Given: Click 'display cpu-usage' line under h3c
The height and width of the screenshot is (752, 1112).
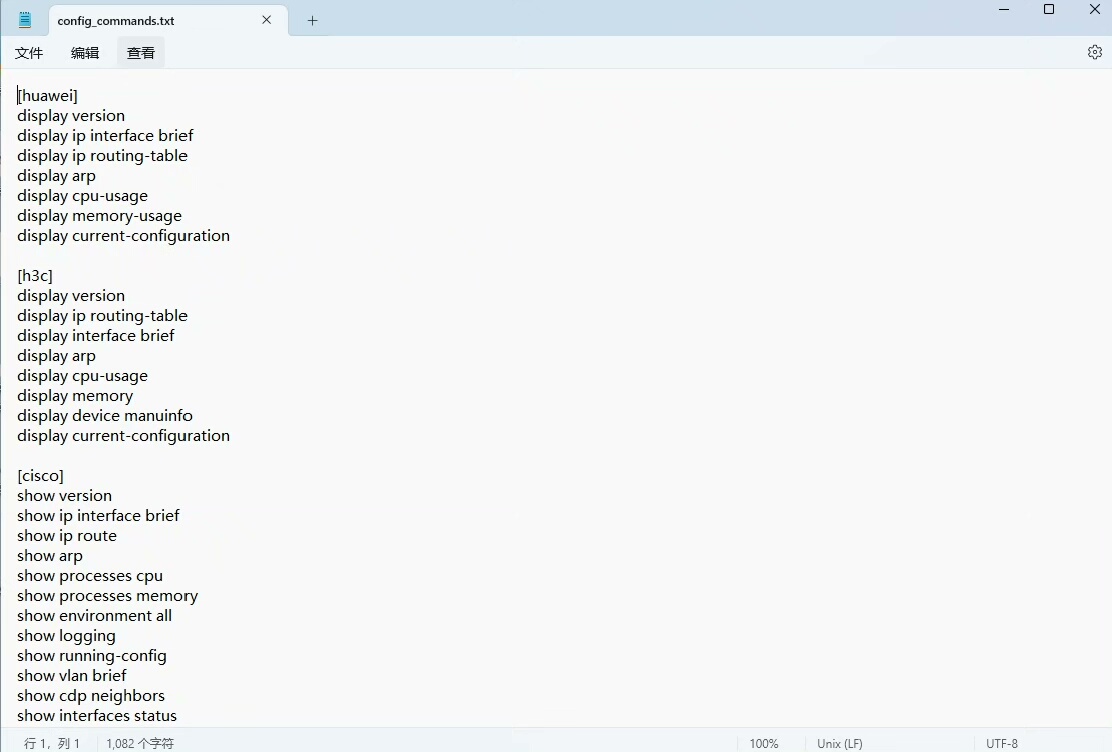Looking at the screenshot, I should (x=82, y=376).
